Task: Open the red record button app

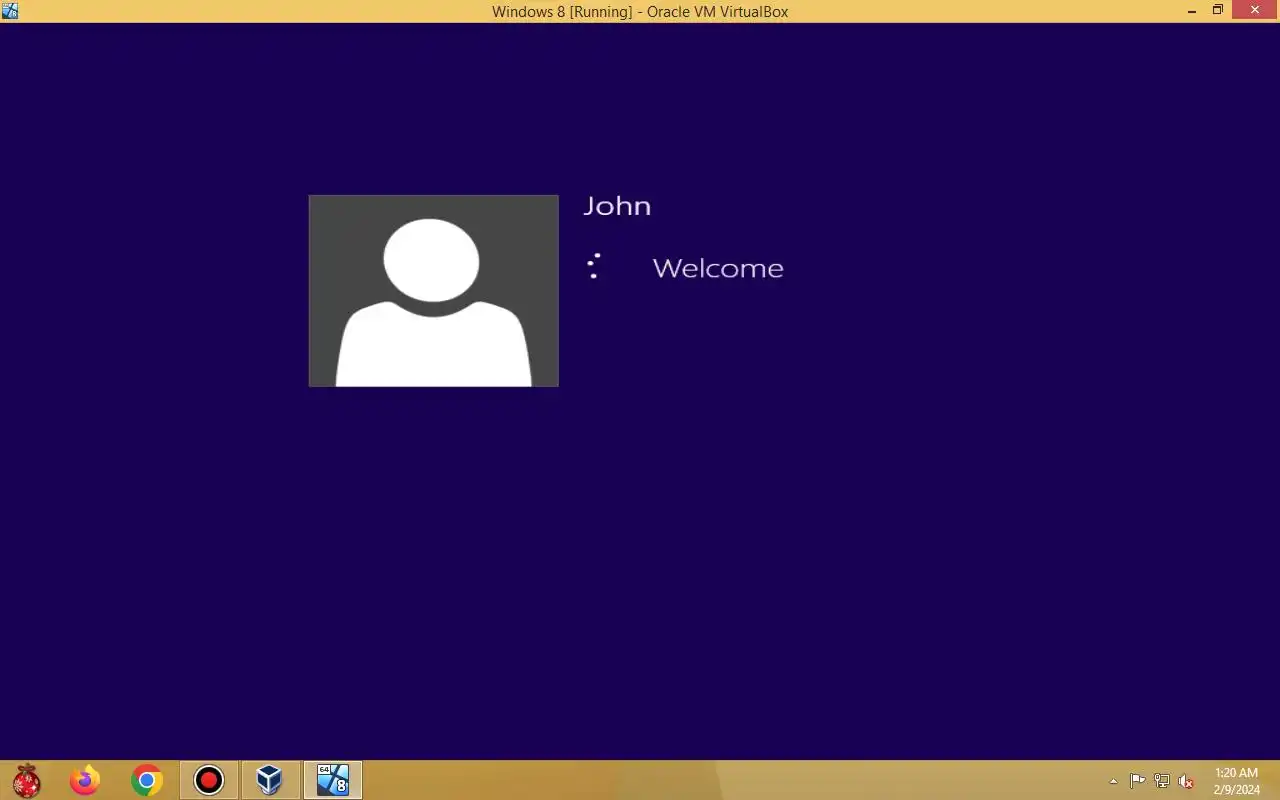Action: pyautogui.click(x=209, y=780)
